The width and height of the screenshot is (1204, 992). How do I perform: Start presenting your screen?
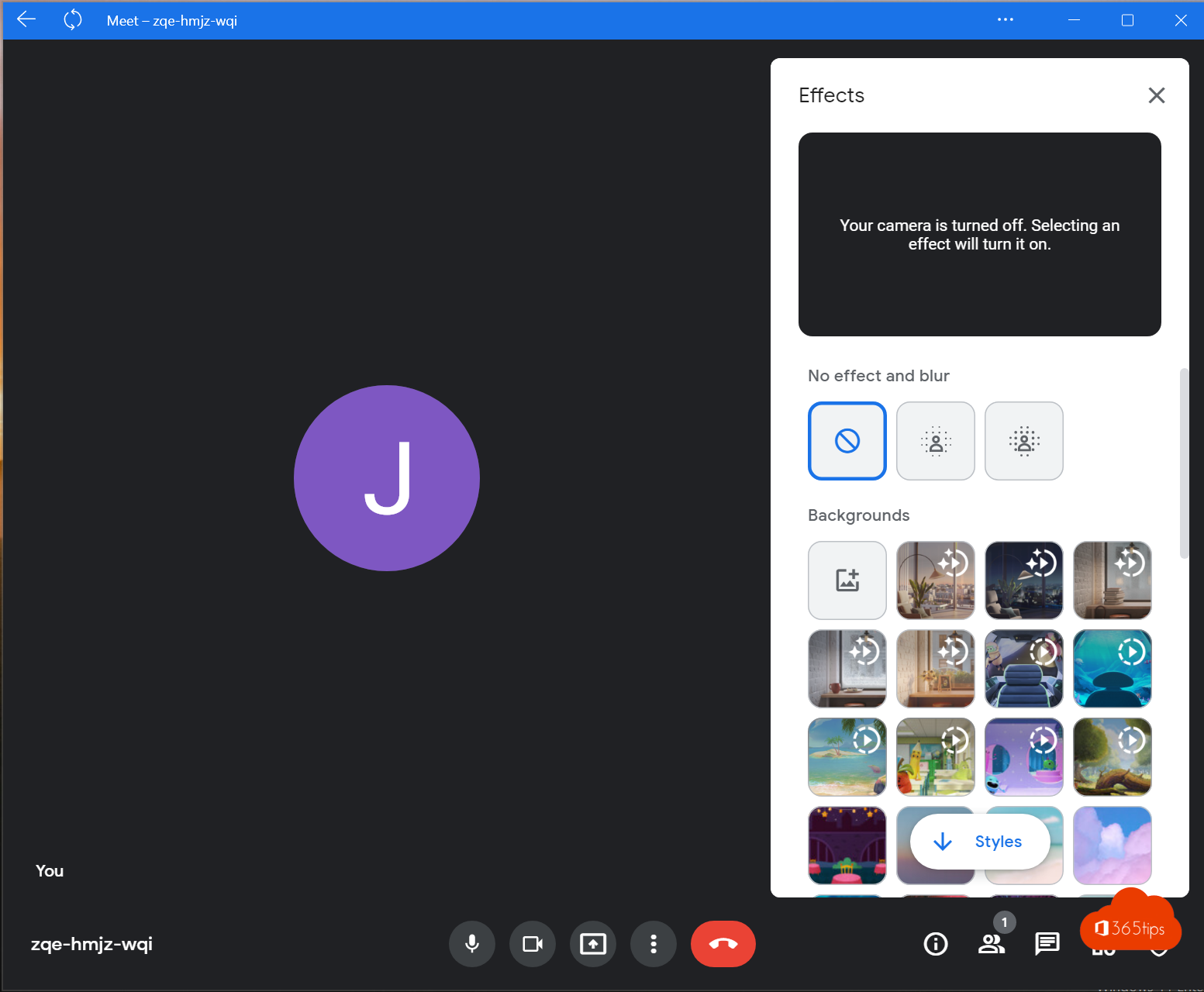pyautogui.click(x=593, y=944)
